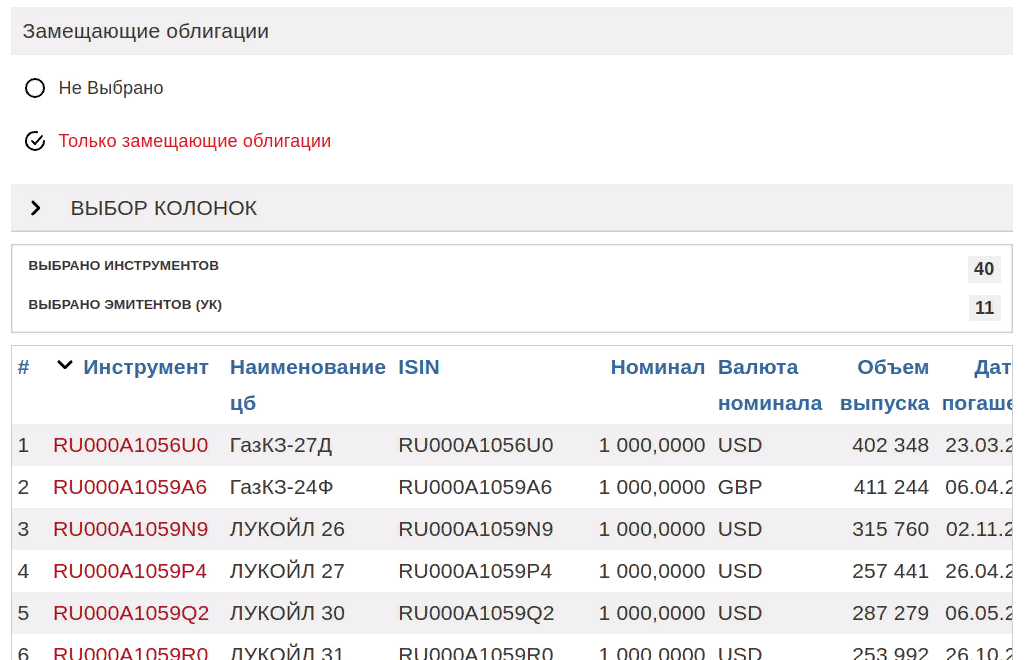Click the "Замещающие облигации" section header
The height and width of the screenshot is (660, 1025).
click(x=146, y=31)
